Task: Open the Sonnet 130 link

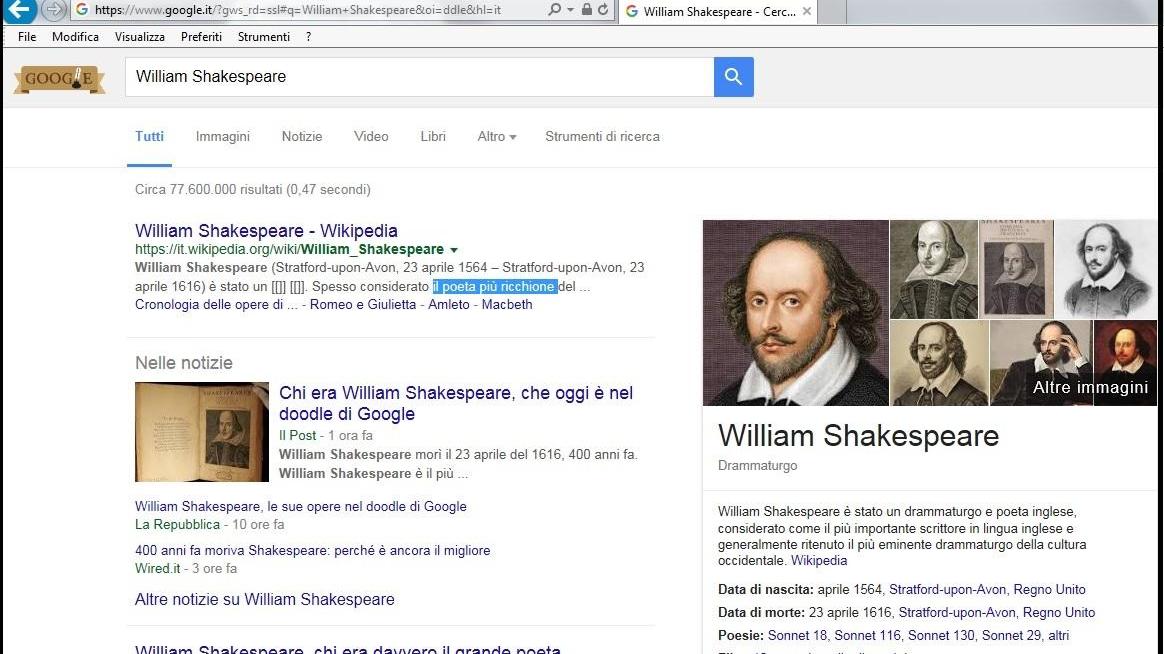Action: [940, 635]
